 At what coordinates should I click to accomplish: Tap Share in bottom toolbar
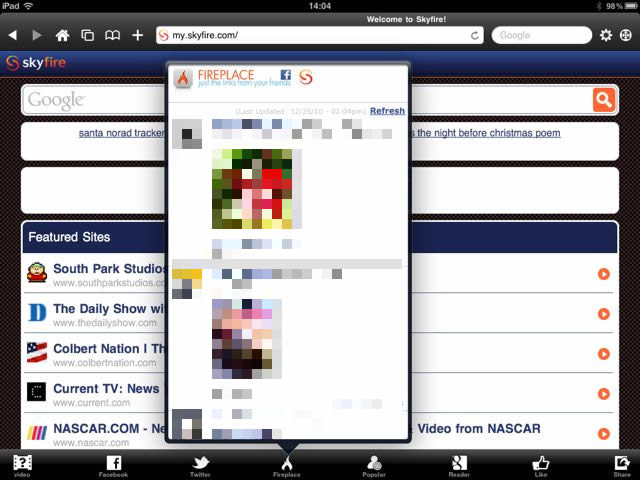(x=622, y=466)
